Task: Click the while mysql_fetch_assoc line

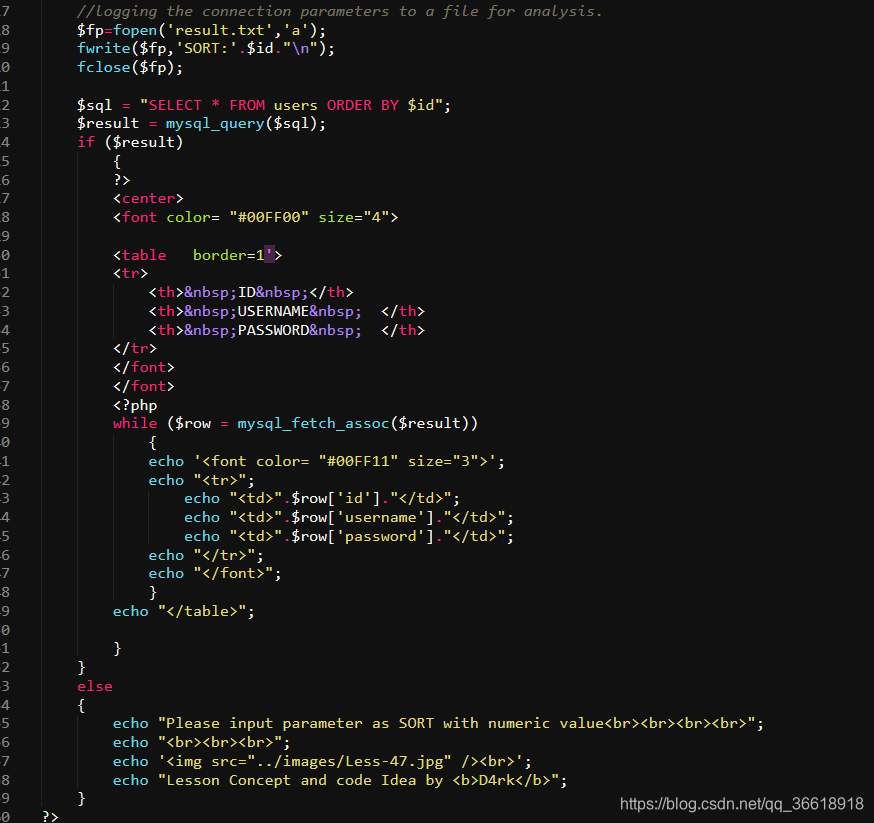Action: tap(295, 423)
